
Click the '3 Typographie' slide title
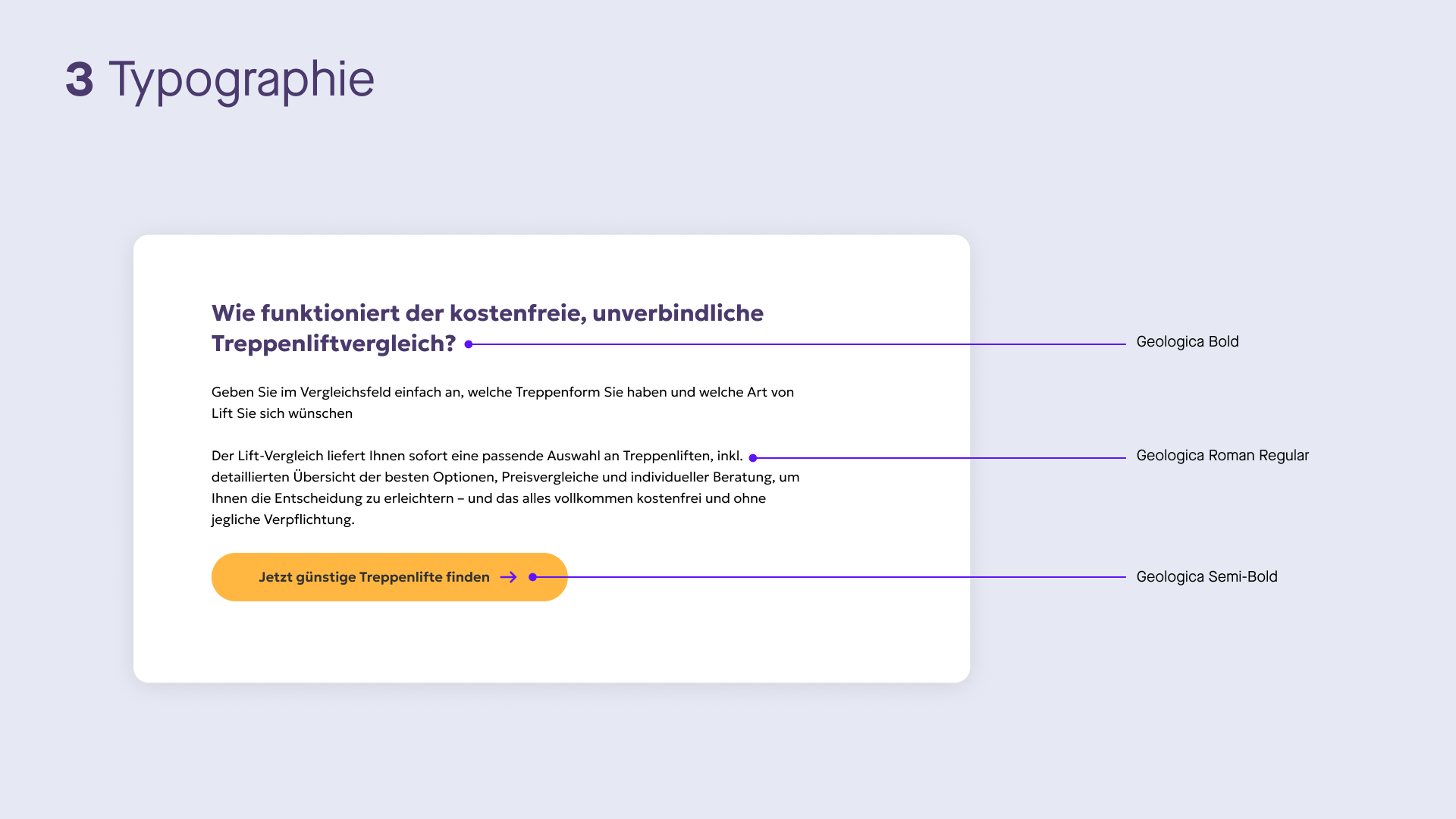click(x=220, y=80)
